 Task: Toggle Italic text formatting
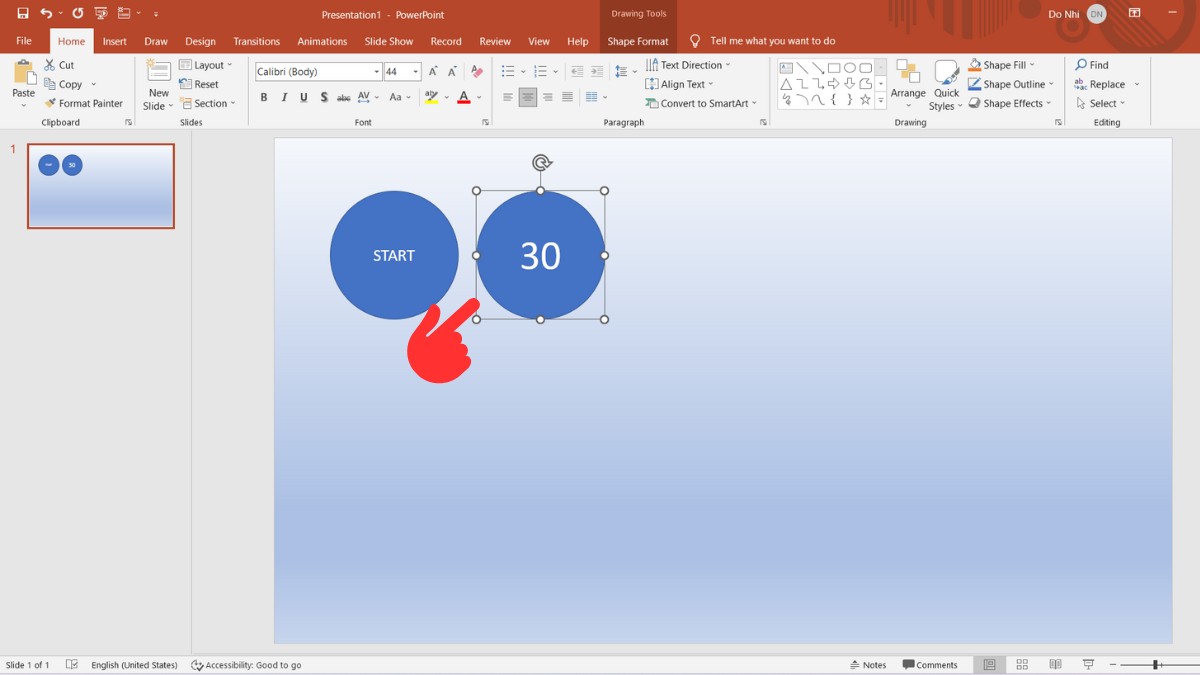284,98
